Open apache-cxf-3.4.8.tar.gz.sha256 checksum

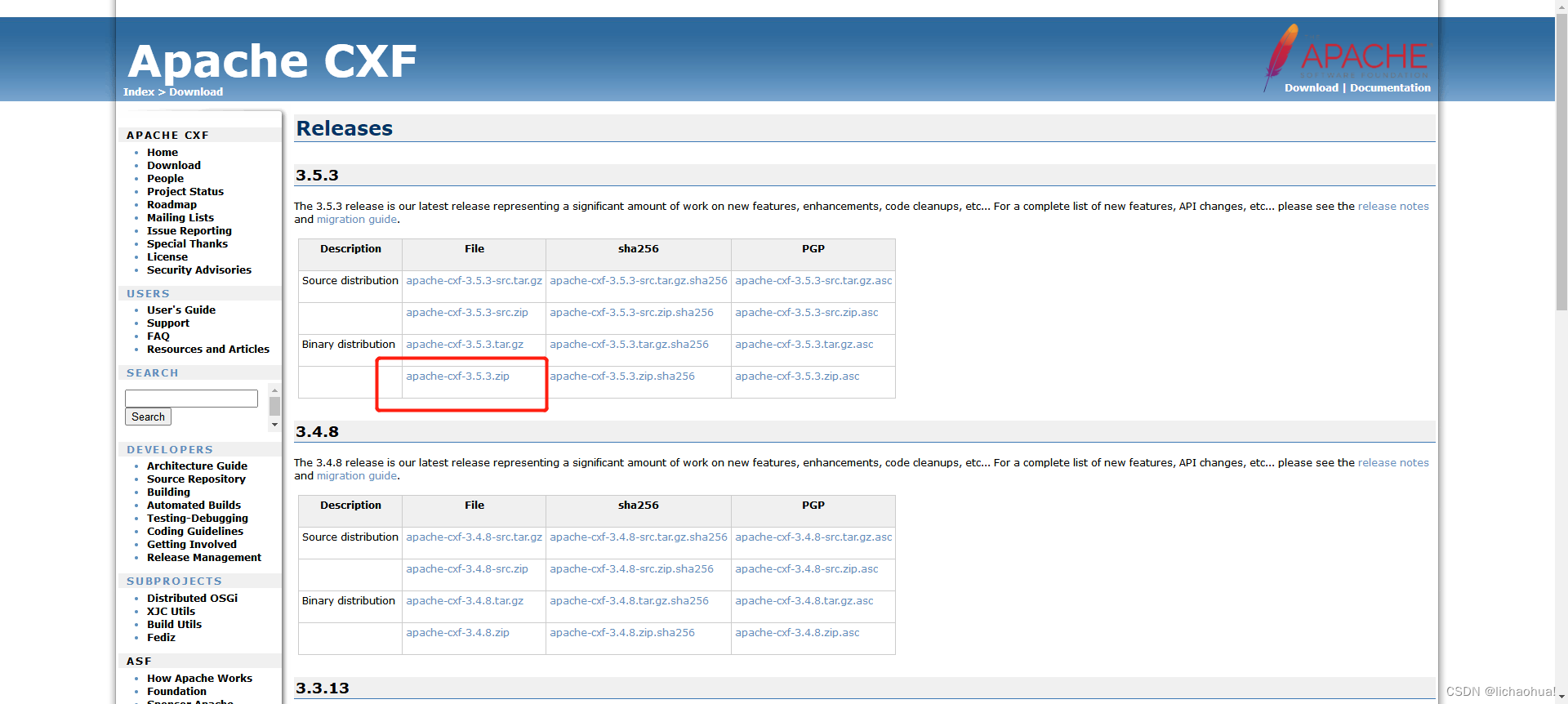(x=629, y=601)
